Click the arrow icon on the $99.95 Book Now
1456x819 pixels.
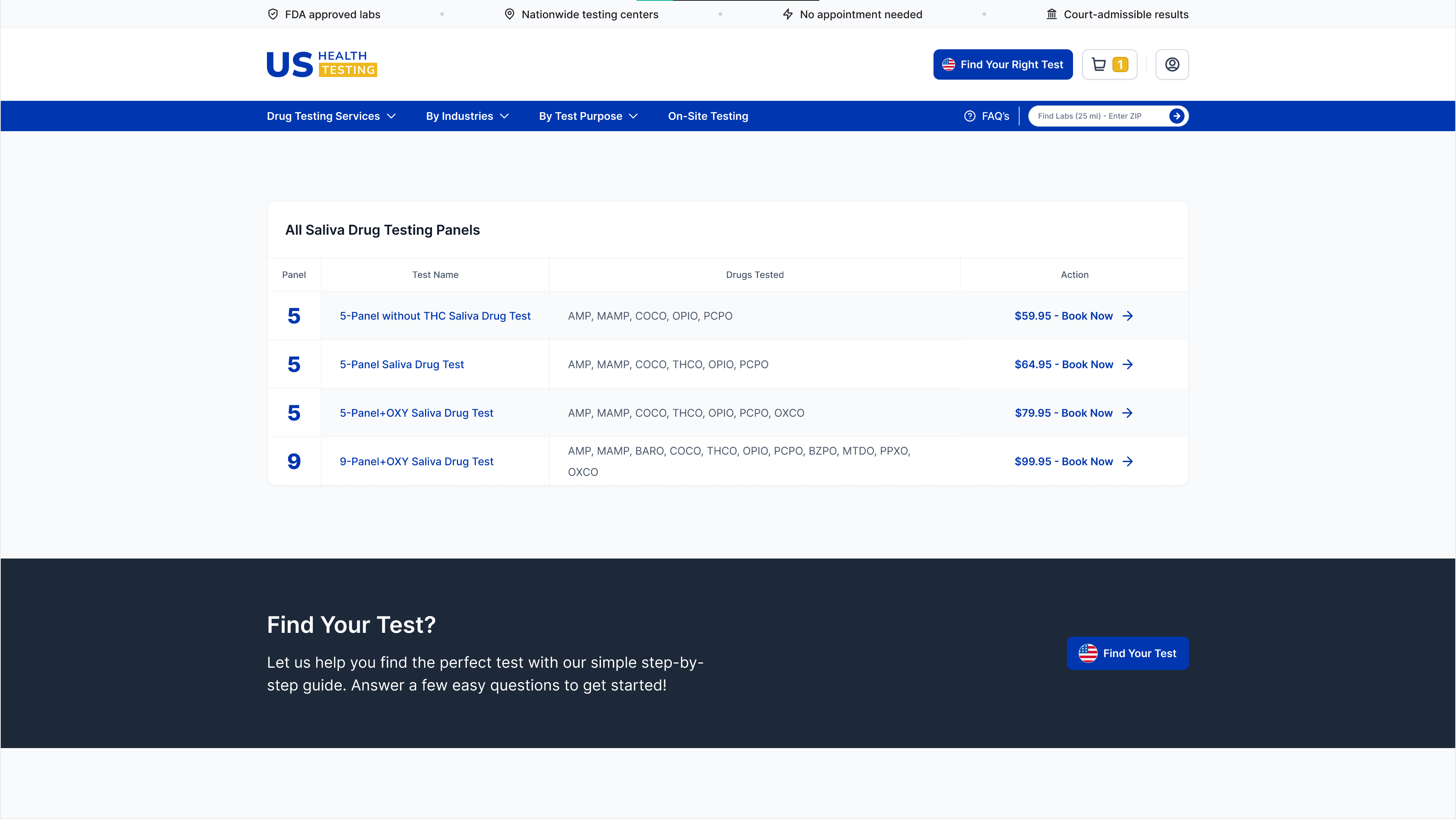tap(1128, 461)
